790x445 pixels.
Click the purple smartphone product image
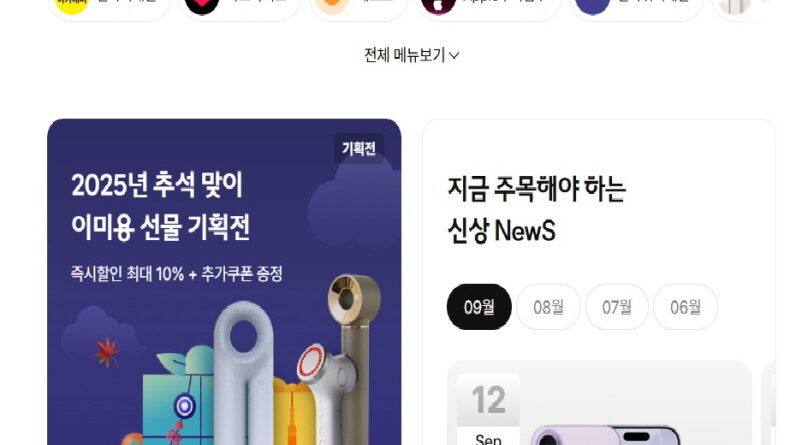click(x=605, y=435)
